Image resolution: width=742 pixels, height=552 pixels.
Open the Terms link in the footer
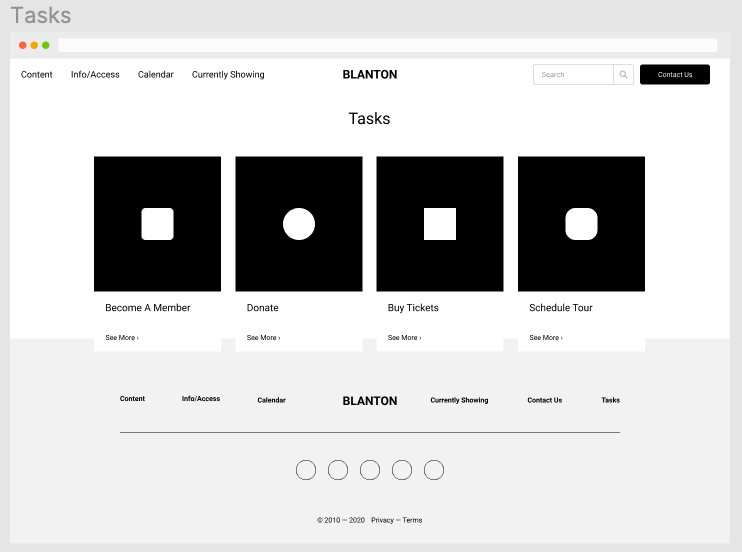point(412,520)
